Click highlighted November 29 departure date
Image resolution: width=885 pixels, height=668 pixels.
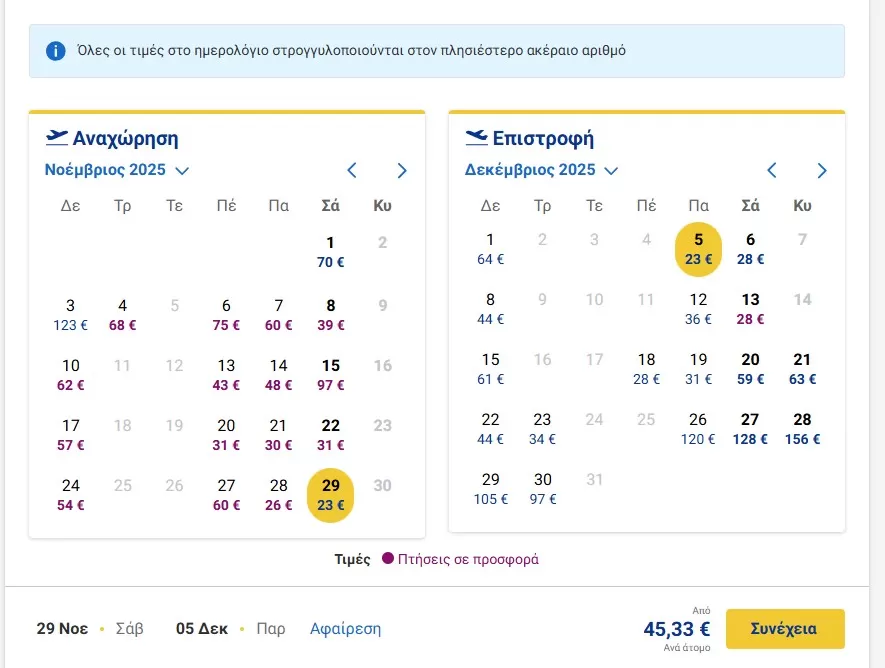(x=331, y=494)
